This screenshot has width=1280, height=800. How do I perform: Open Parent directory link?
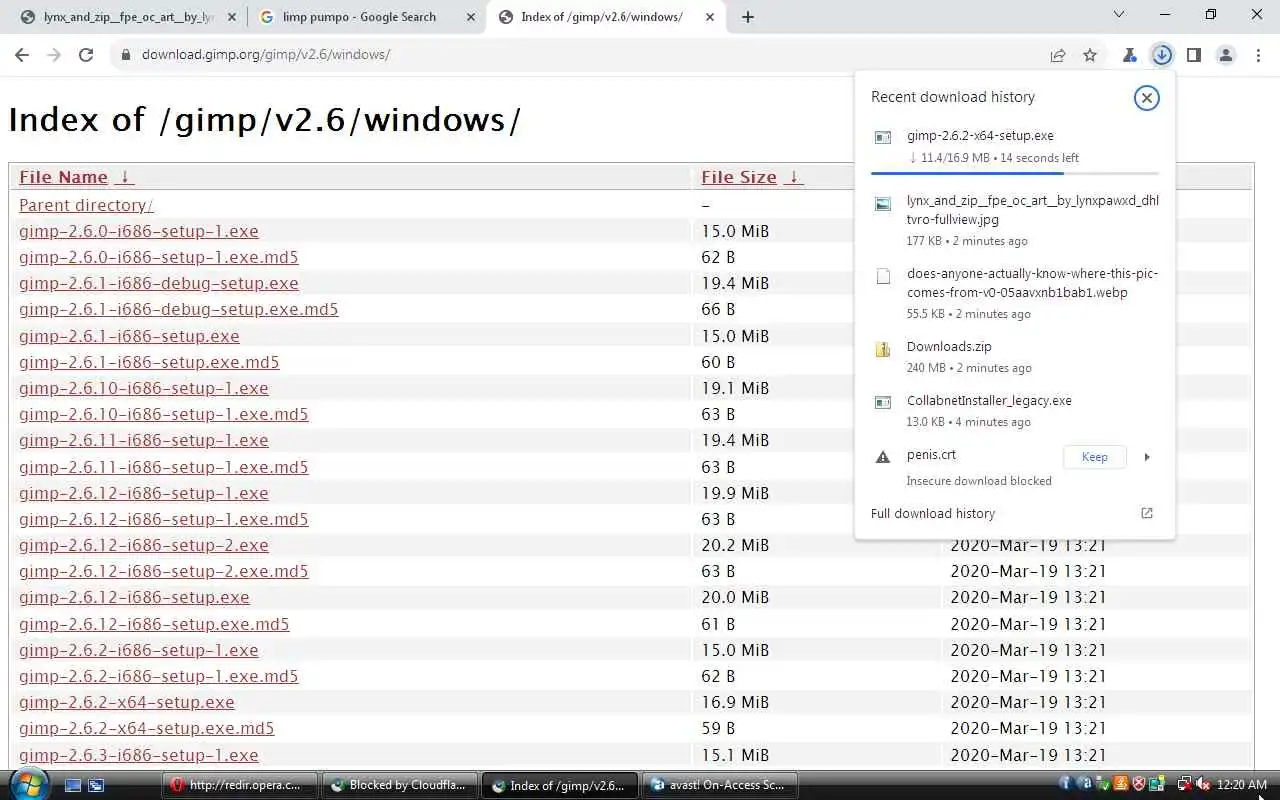[x=86, y=205]
